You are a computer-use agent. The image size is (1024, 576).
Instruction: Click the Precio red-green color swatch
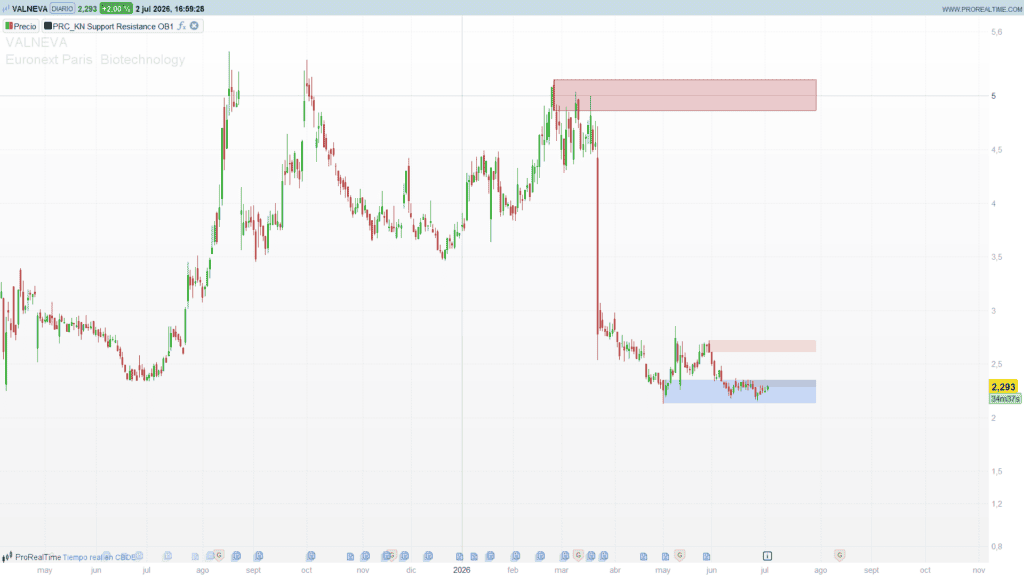coord(9,26)
